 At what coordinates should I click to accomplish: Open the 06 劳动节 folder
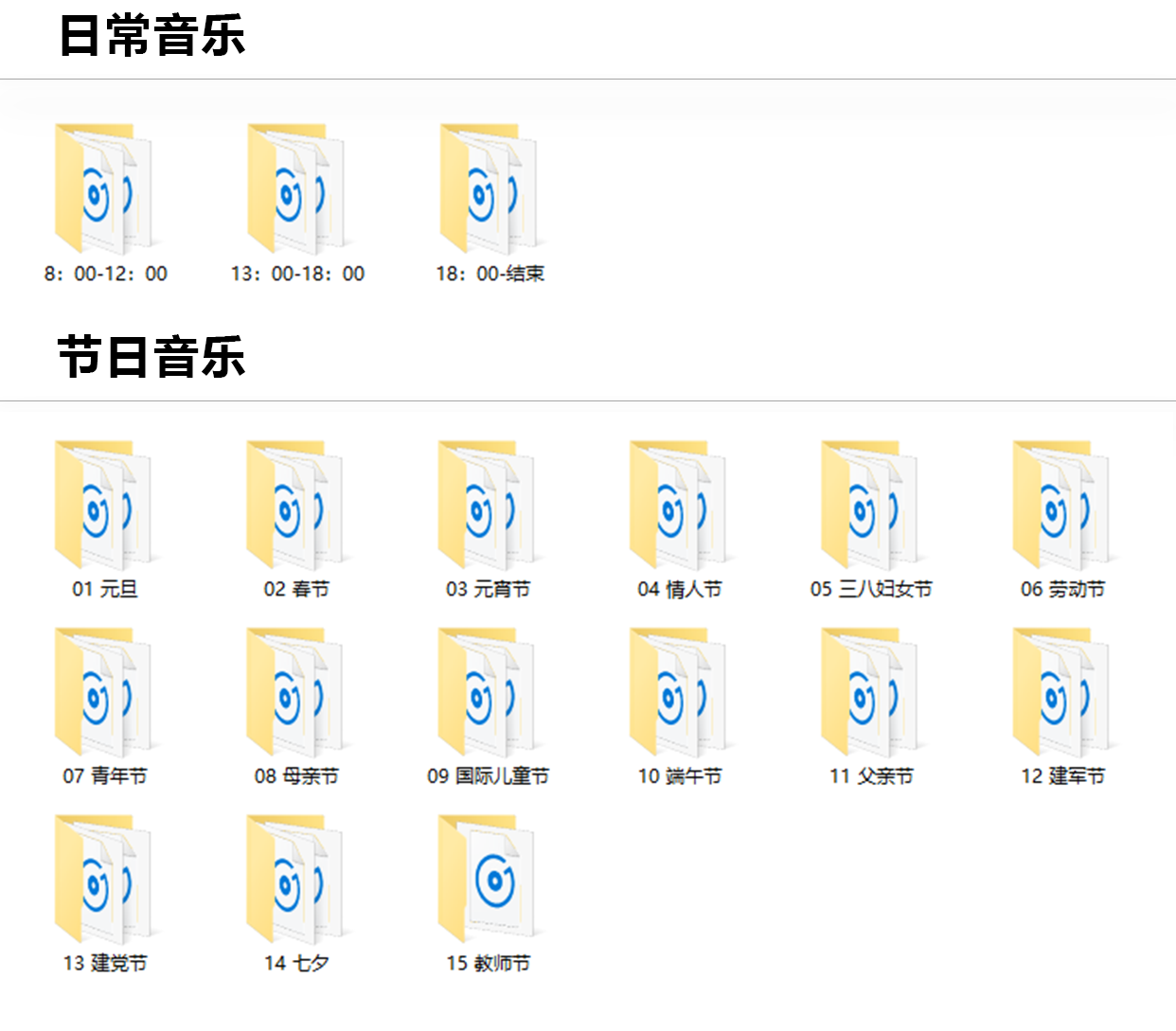pos(1062,506)
